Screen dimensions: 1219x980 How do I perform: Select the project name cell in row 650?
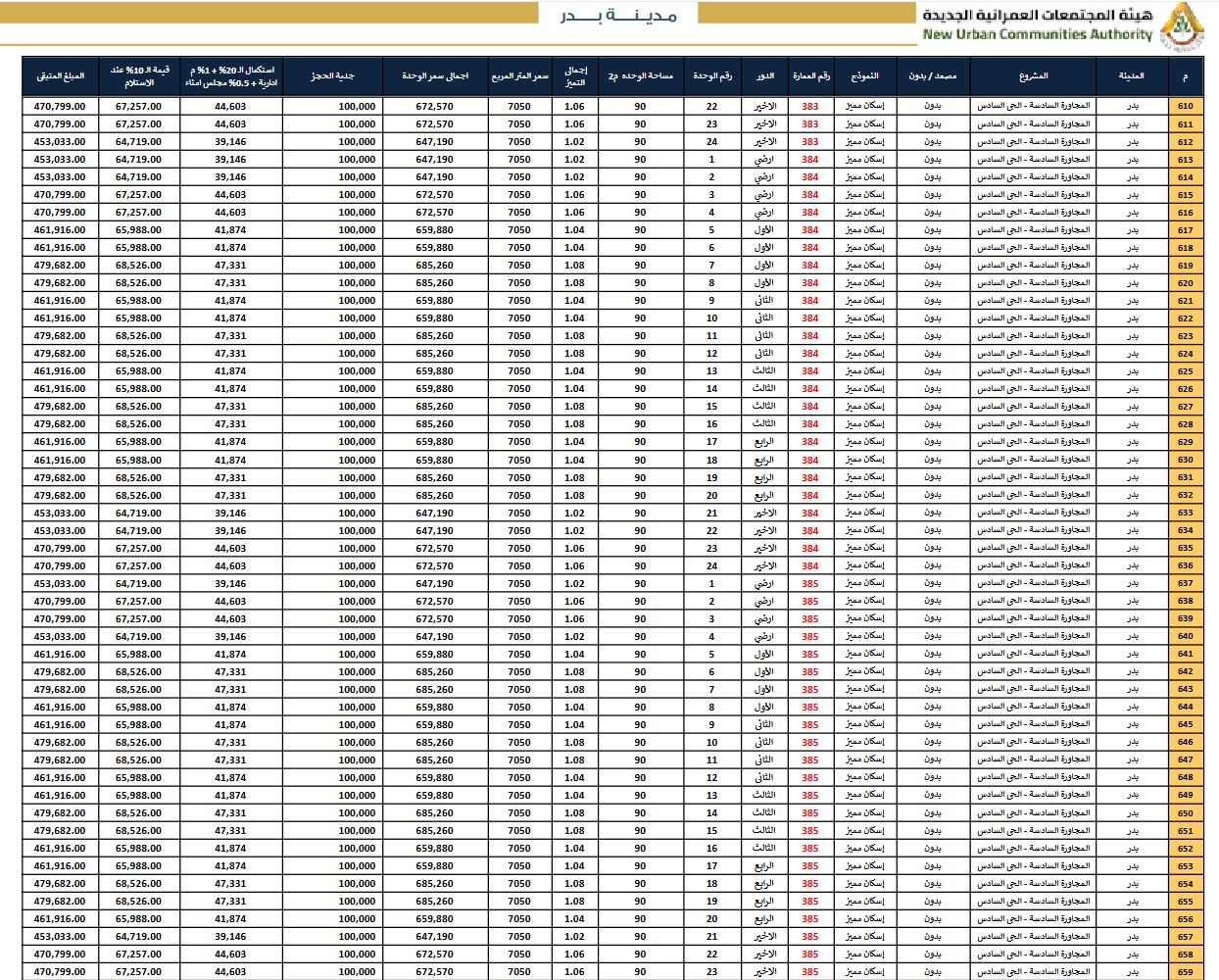point(1033,813)
